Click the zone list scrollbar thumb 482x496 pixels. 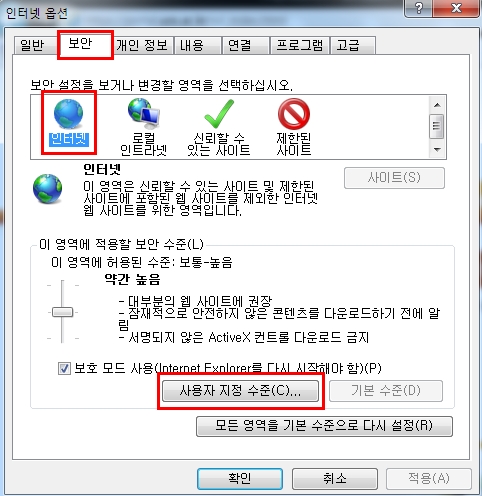point(437,126)
